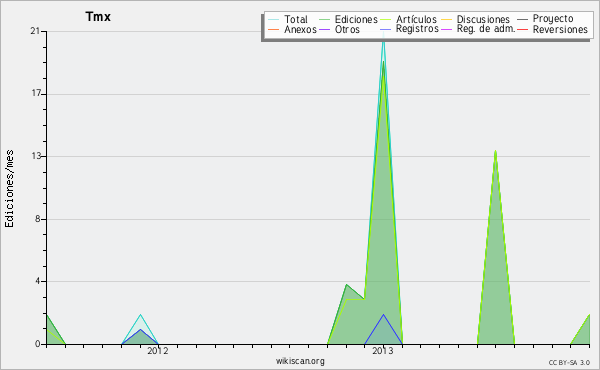The width and height of the screenshot is (600, 370).
Task: Click the Ediciones/mes axis label
Action: [x=9, y=189]
